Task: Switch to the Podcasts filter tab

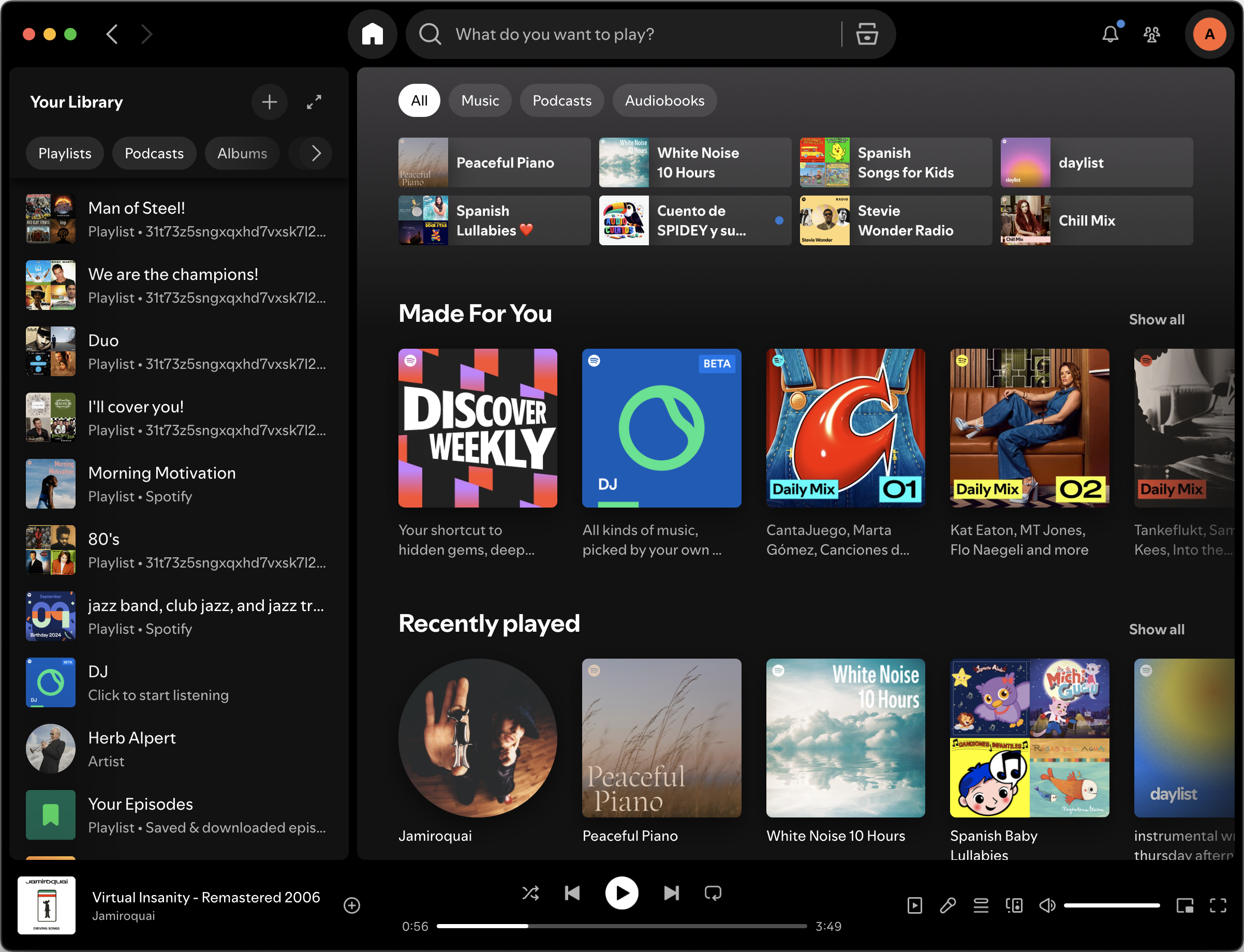Action: click(x=561, y=100)
